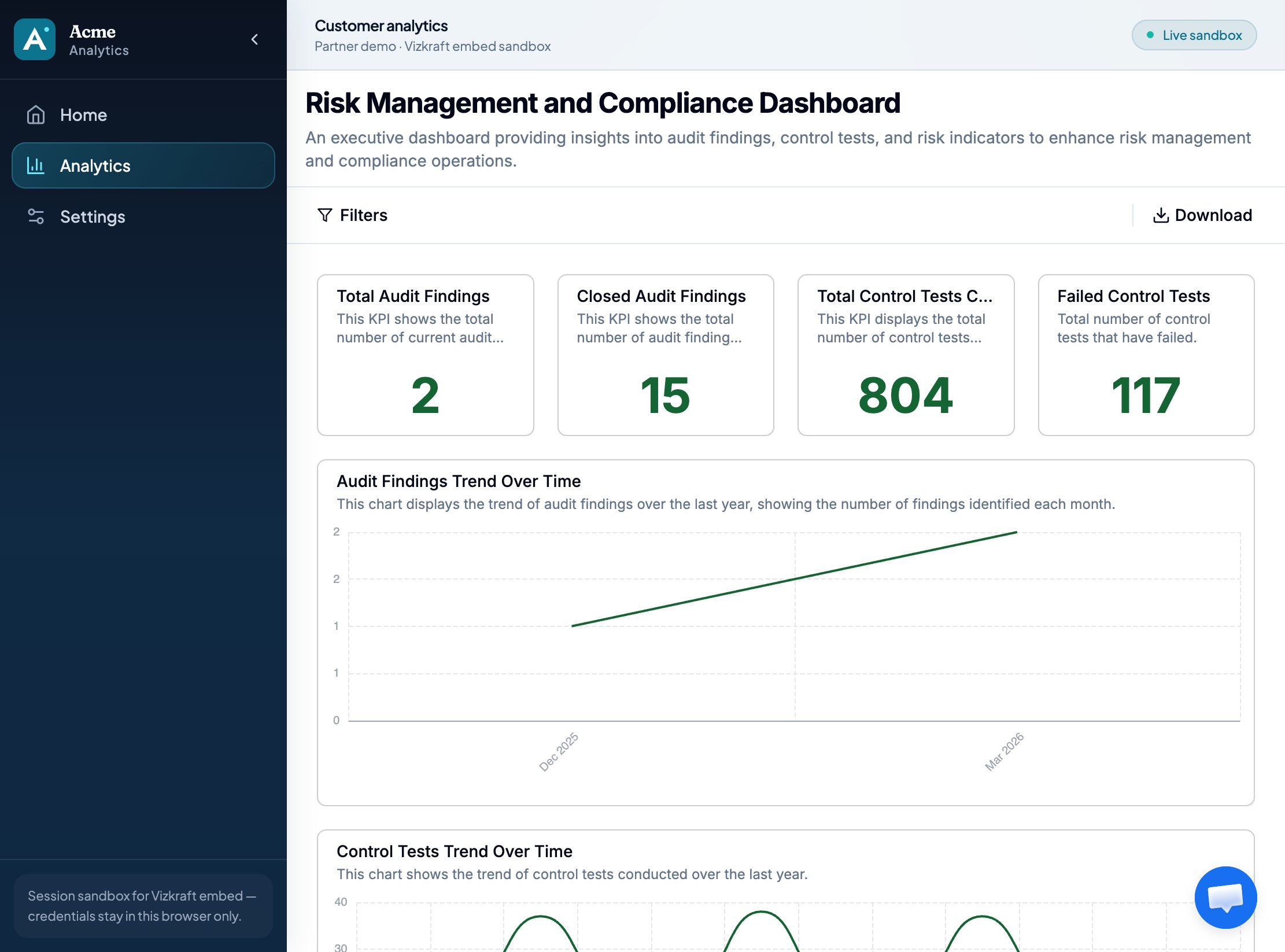The image size is (1285, 952).
Task: Click the funnel filter icon
Action: click(325, 215)
